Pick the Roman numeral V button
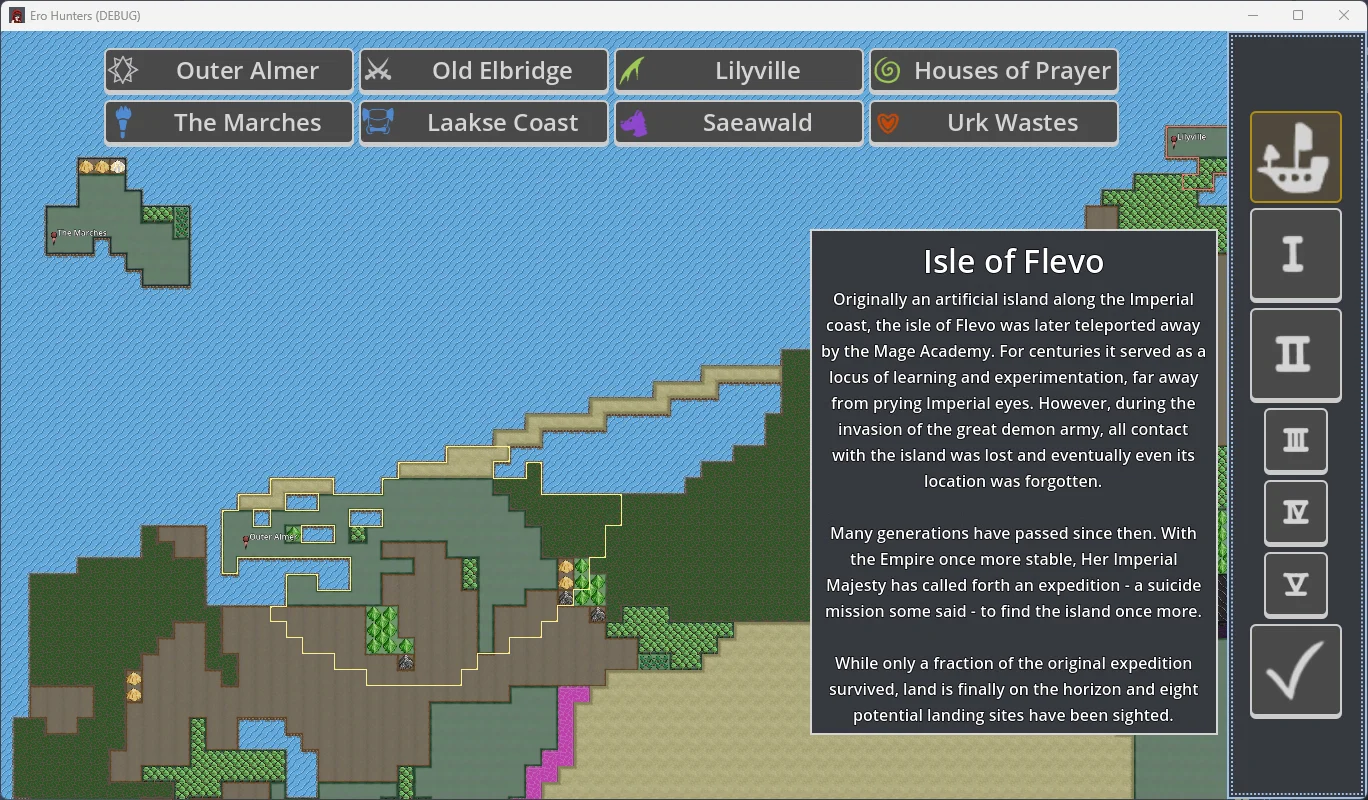This screenshot has height=800, width=1368. coord(1295,584)
